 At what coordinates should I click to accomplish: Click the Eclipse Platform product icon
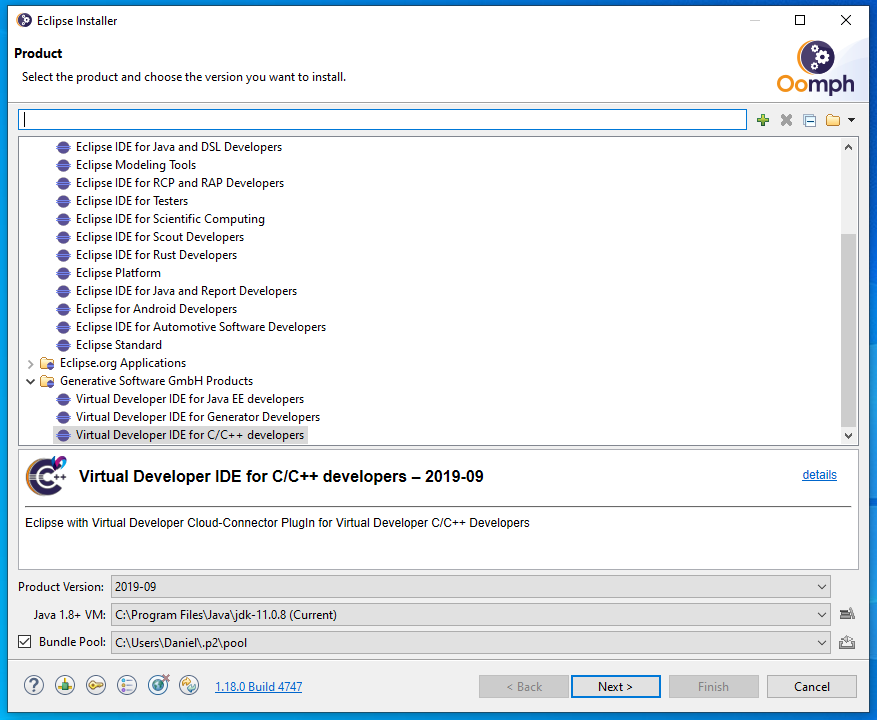coord(64,273)
